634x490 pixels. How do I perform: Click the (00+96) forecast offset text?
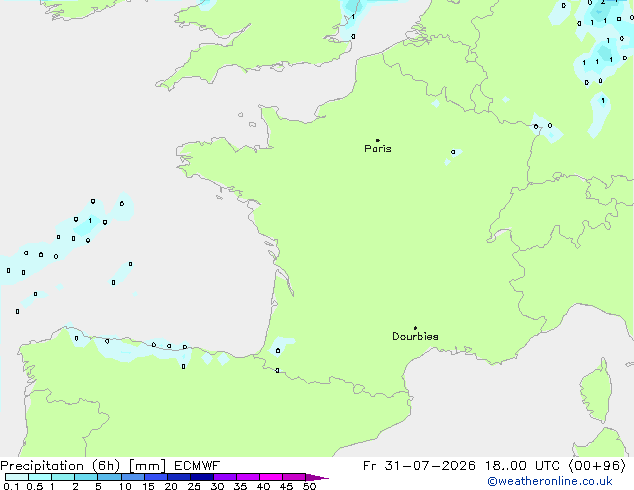coord(597,466)
